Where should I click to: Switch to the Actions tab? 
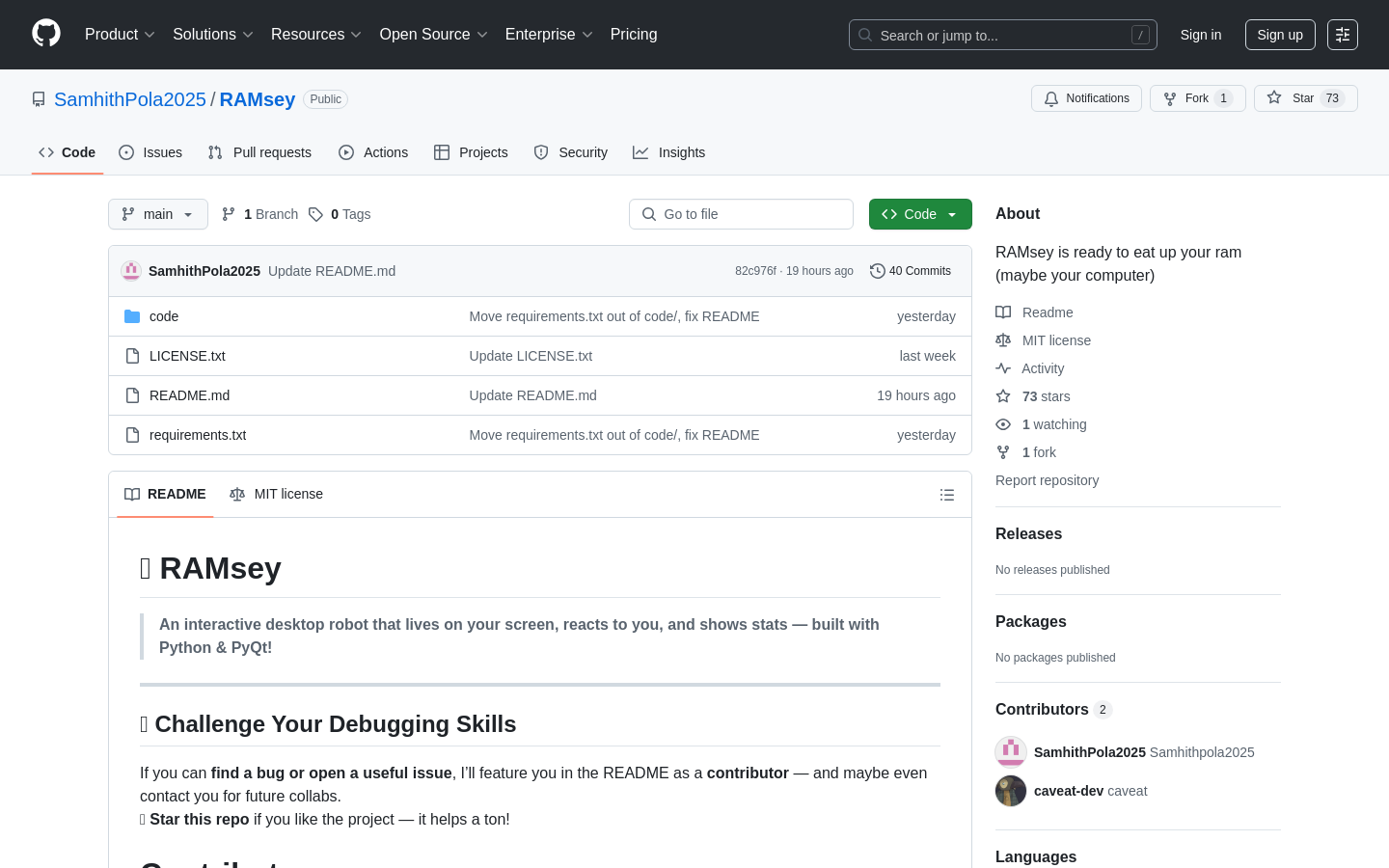[x=373, y=152]
